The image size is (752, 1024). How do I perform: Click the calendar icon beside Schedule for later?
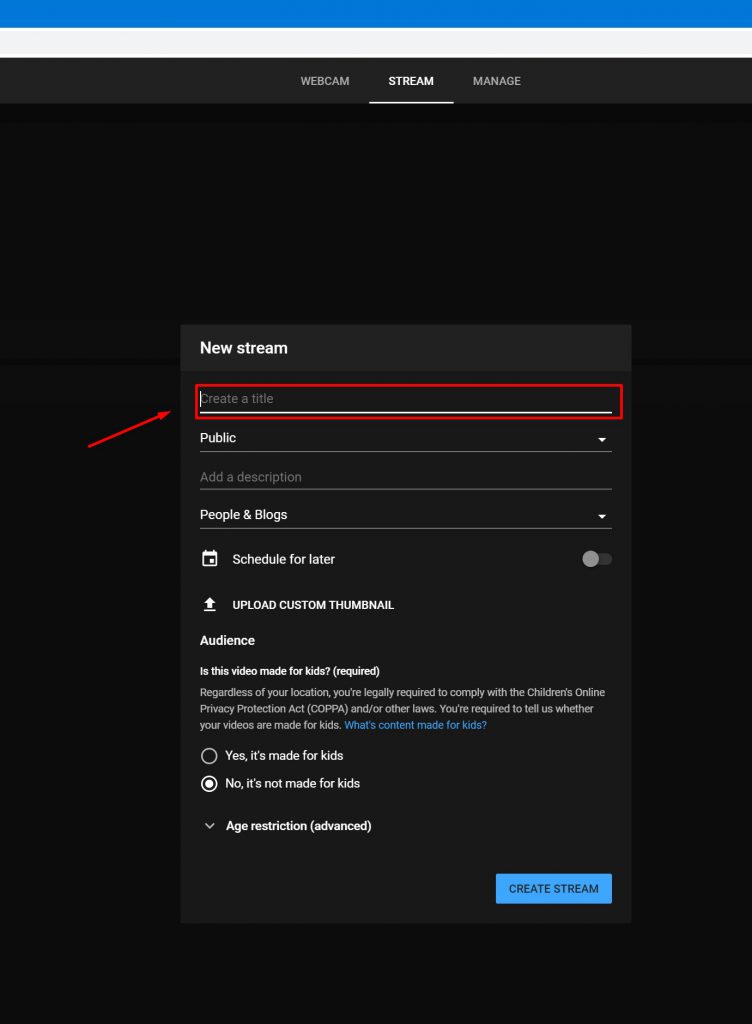(x=210, y=559)
